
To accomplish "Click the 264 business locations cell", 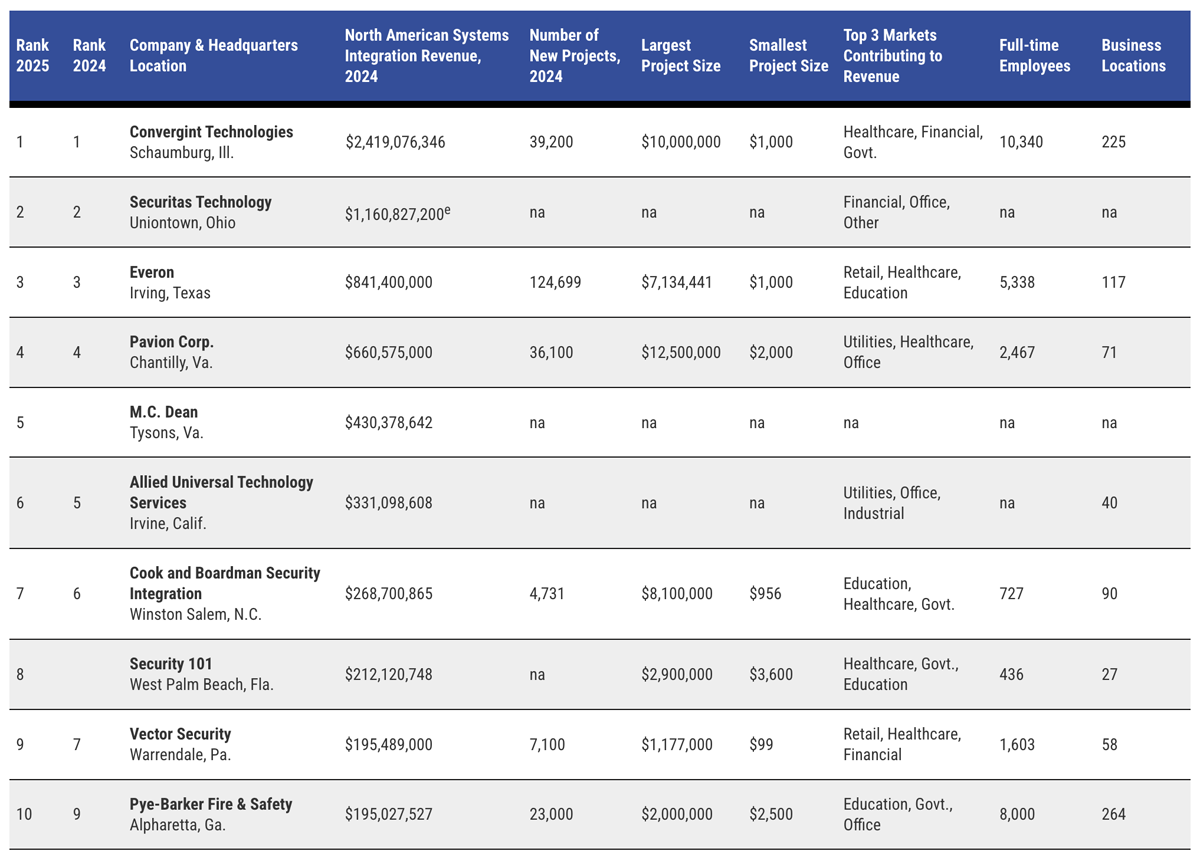I will (1114, 815).
